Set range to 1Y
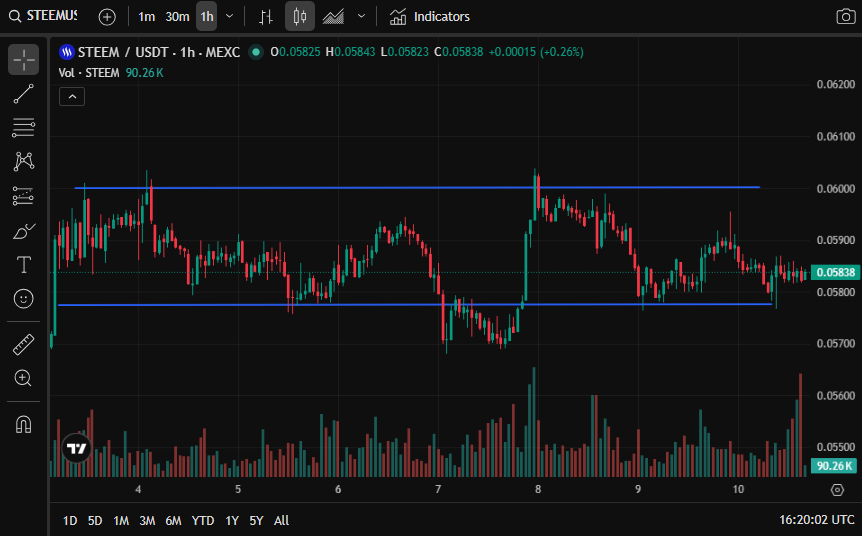The height and width of the screenshot is (536, 862). point(232,521)
